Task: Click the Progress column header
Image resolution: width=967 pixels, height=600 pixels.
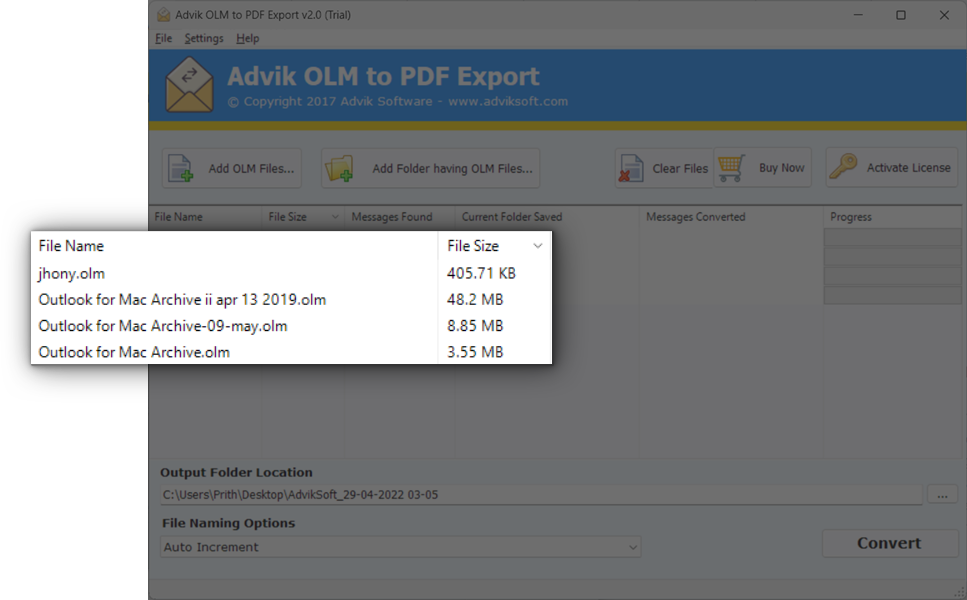Action: (x=850, y=216)
